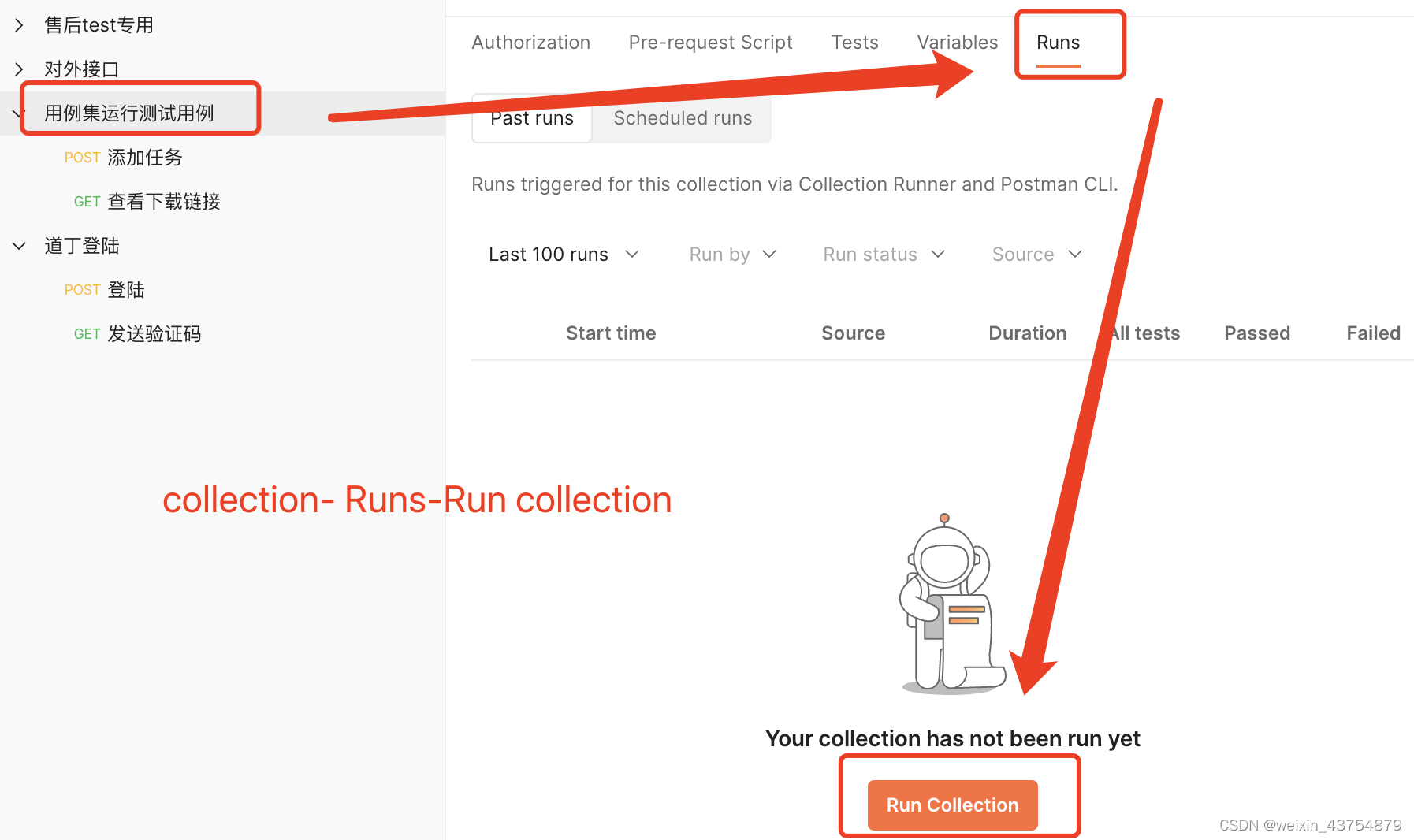Screen dimensions: 1414x840
Task: Switch to the Pre-request Script tab
Action: (x=711, y=43)
